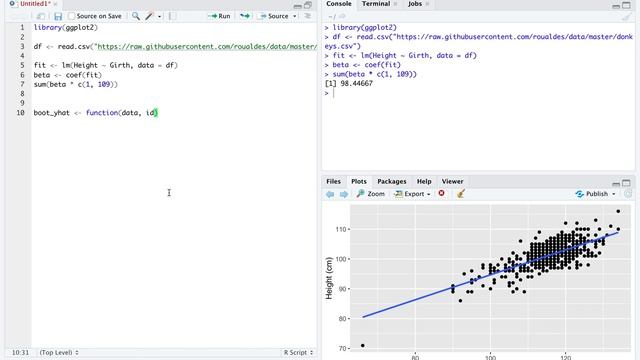Publish the plot with the Publish button

(x=592, y=194)
